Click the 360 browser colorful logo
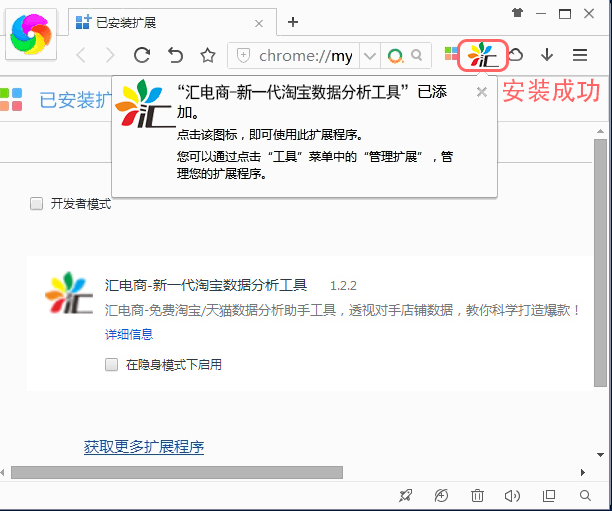Screen dimensions: 612x511 point(31,34)
